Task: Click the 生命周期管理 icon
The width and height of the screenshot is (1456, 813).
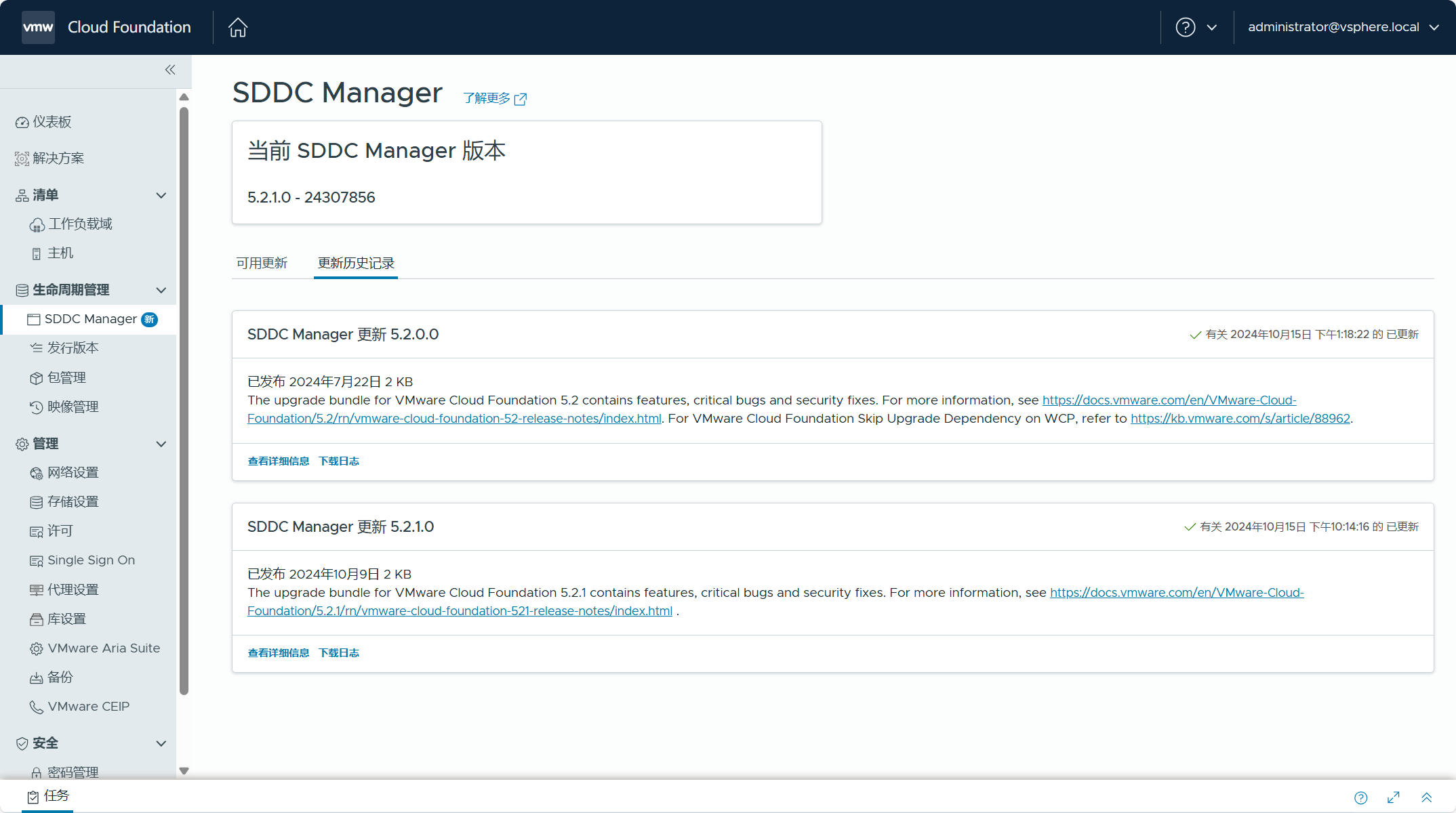Action: click(x=22, y=291)
